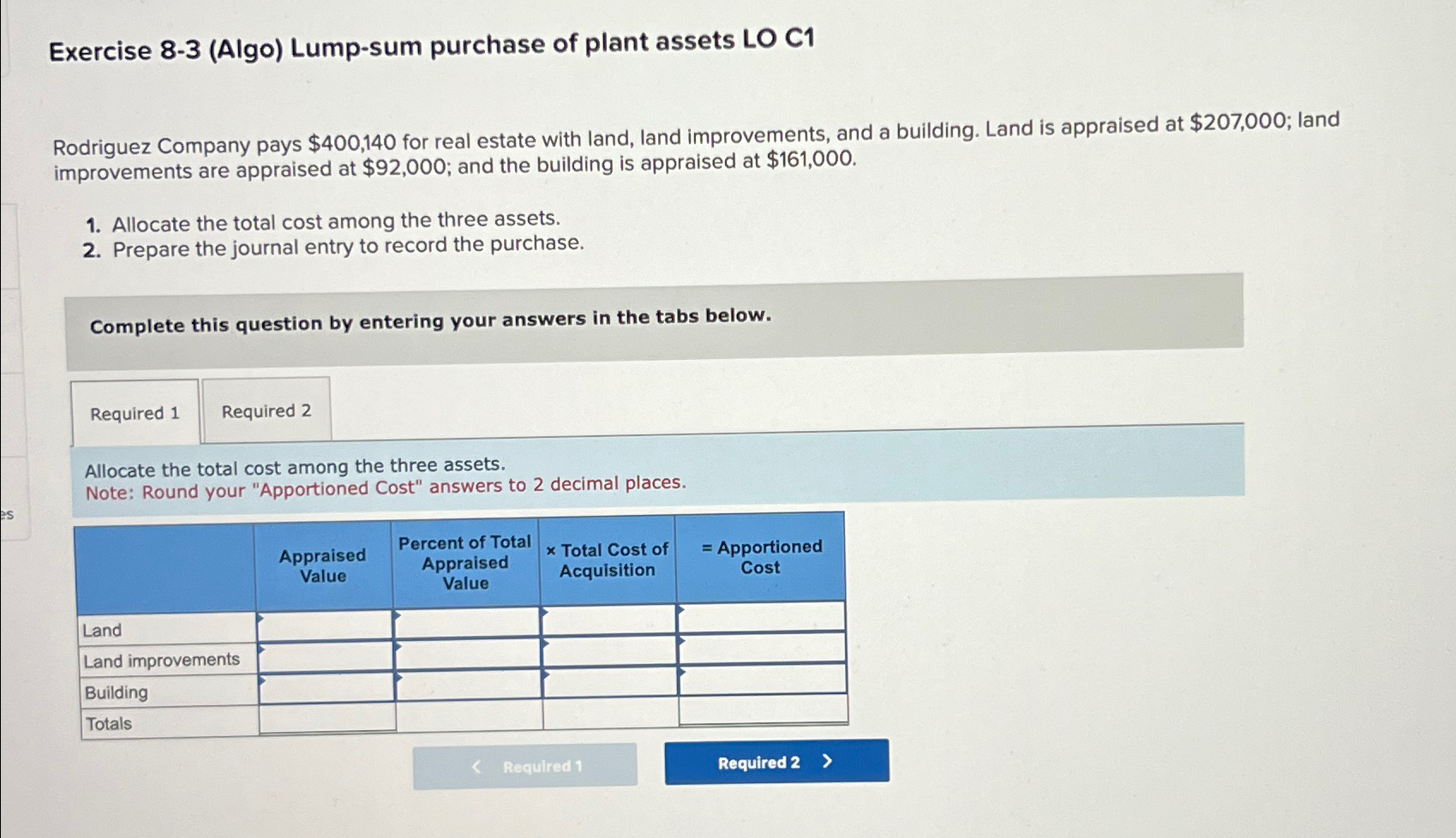The image size is (1456, 838).
Task: Click the back chevron on Required 1 button
Action: (476, 766)
